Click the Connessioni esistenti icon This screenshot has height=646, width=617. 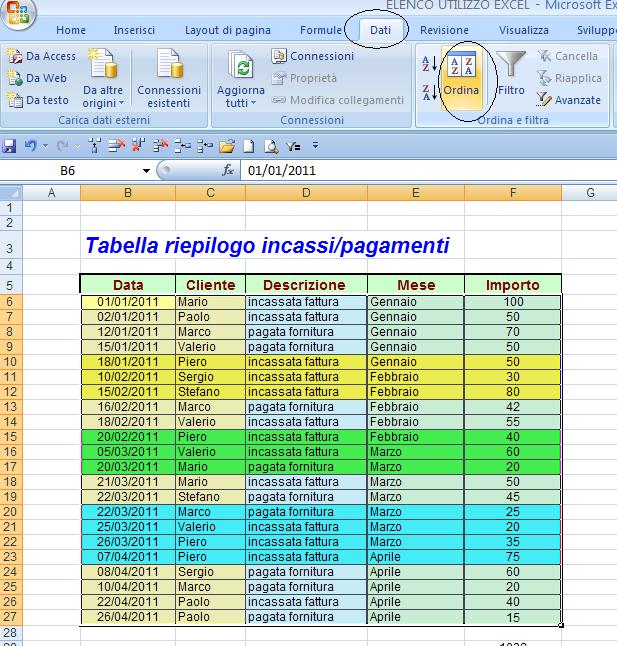click(x=169, y=65)
